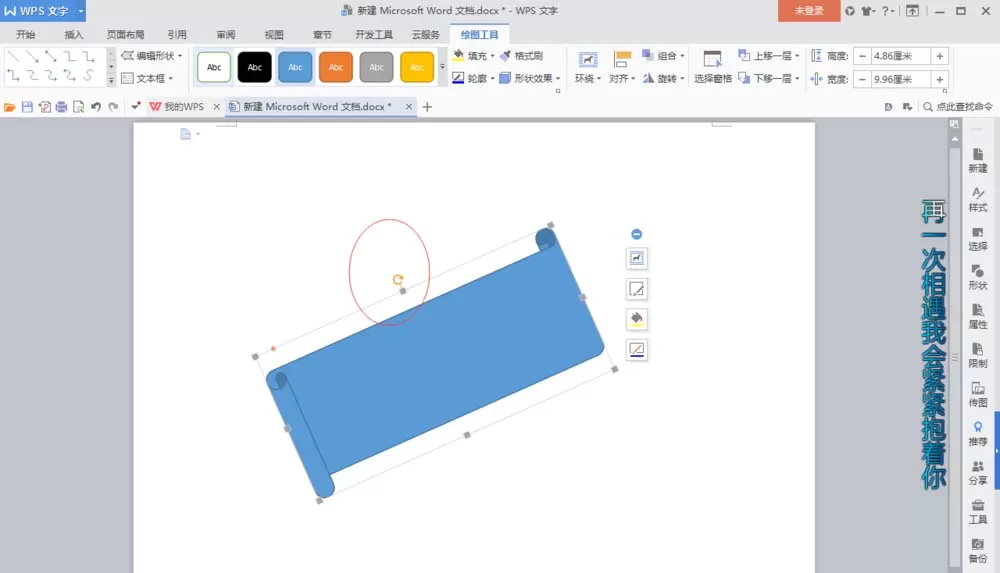Screen dimensions: 1000x573
Task: Switch to 我的WPS document tab
Action: pos(177,107)
